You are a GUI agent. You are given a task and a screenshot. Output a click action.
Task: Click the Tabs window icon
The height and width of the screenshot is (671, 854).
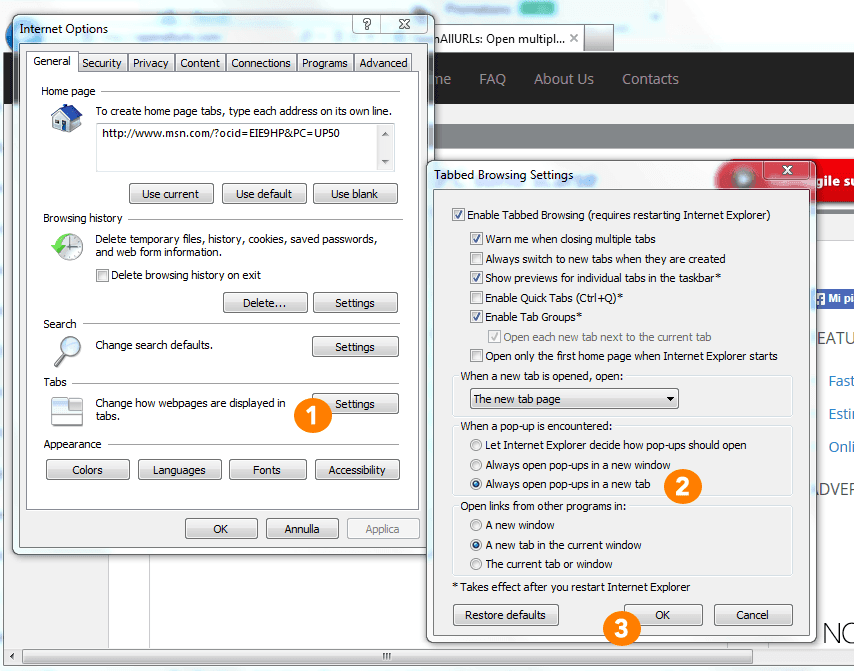click(67, 411)
